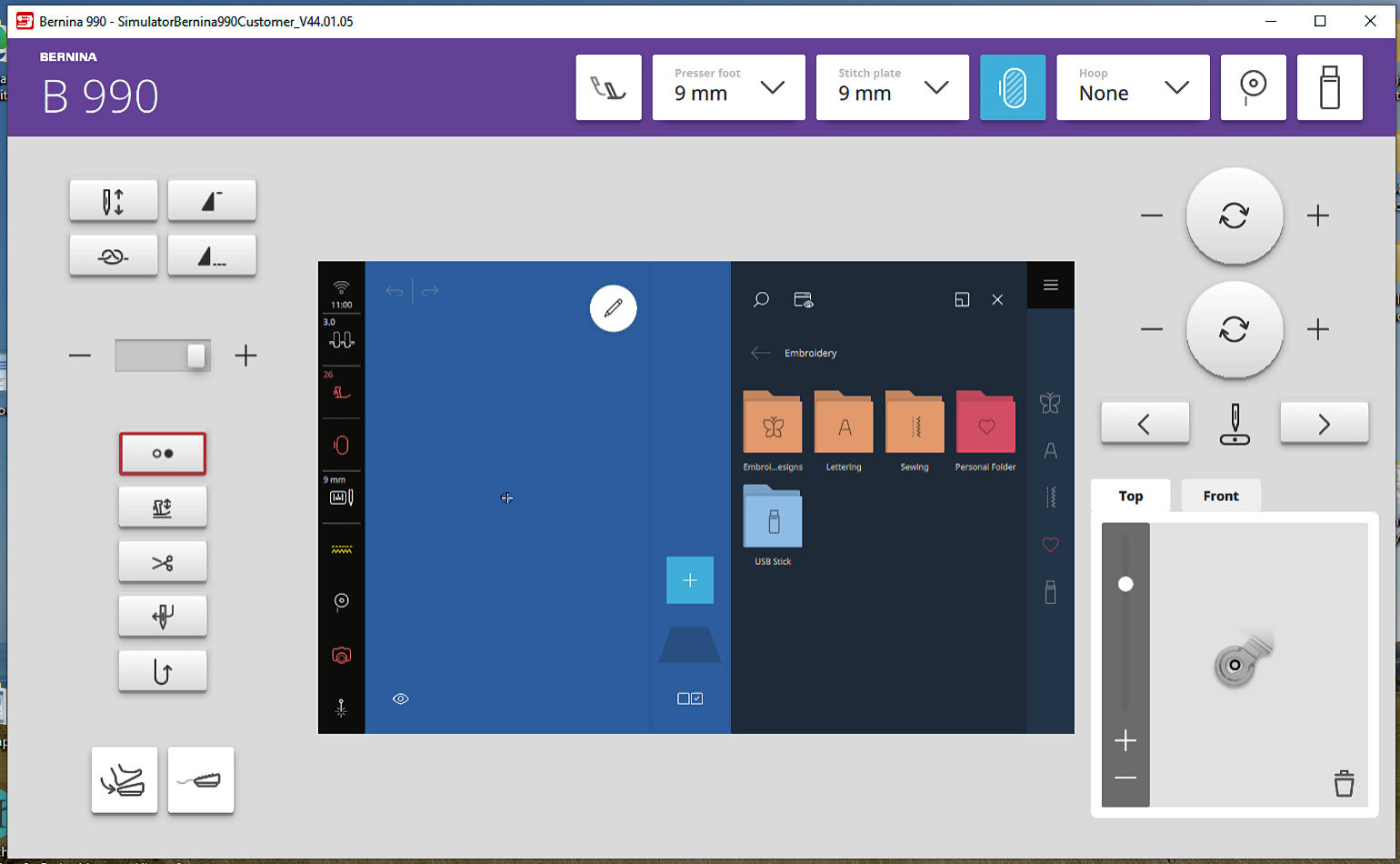Close the Embroidery file browser panel
Viewport: 1400px width, 864px height.
tap(997, 299)
